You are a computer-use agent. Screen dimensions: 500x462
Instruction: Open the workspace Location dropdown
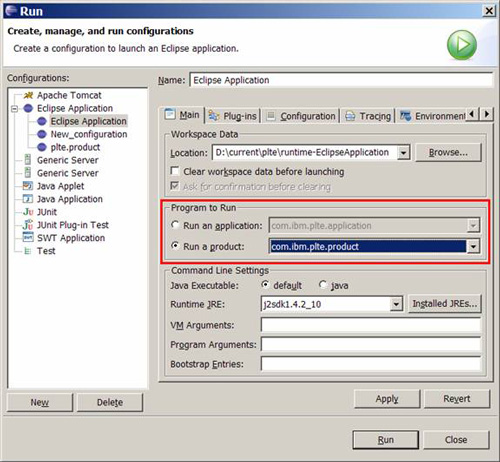click(403, 153)
